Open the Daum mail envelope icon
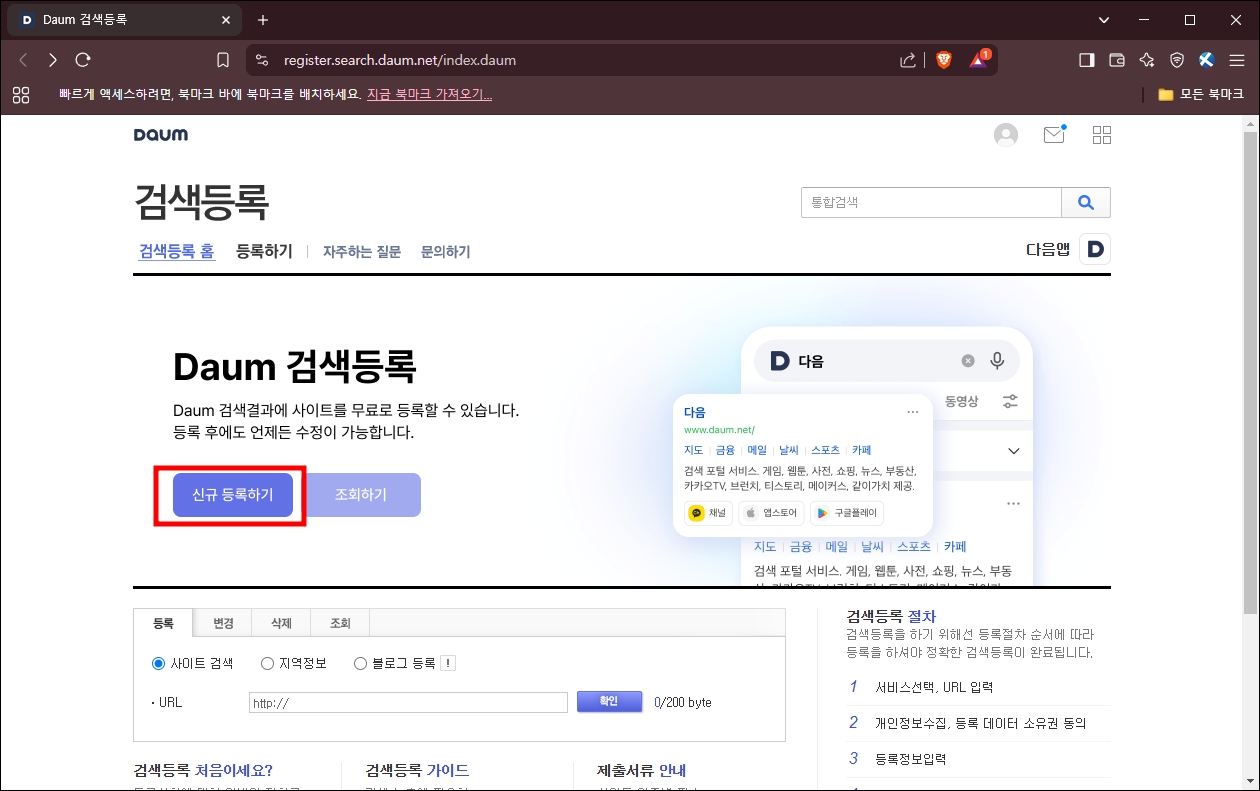Viewport: 1260px width, 791px height. 1054,134
